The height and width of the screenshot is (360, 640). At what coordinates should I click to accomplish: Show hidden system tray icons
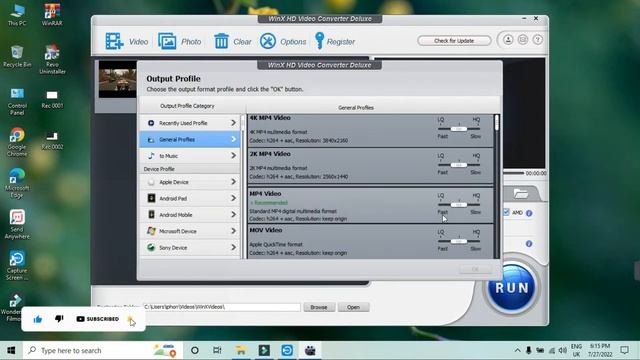[517, 351]
